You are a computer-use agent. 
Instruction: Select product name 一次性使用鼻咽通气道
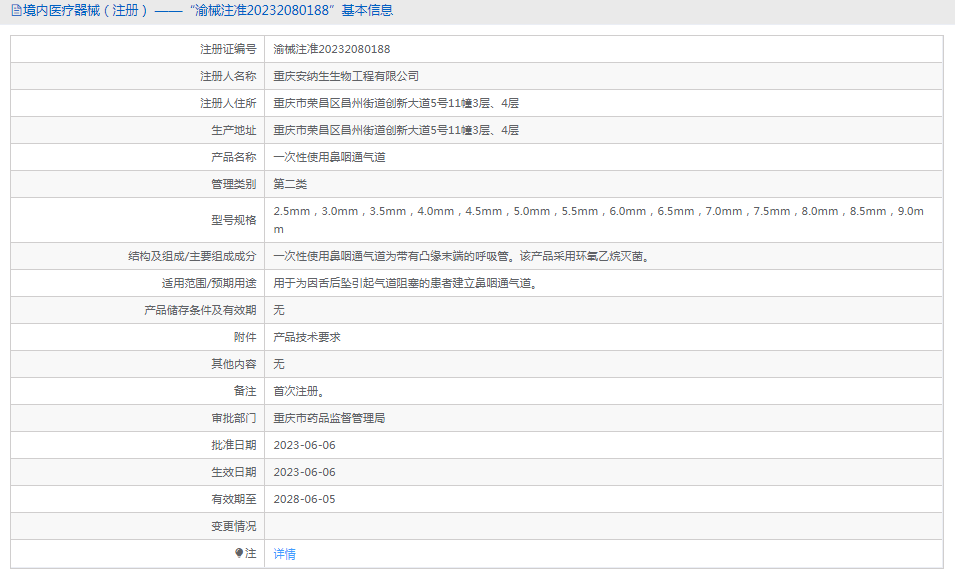click(329, 157)
